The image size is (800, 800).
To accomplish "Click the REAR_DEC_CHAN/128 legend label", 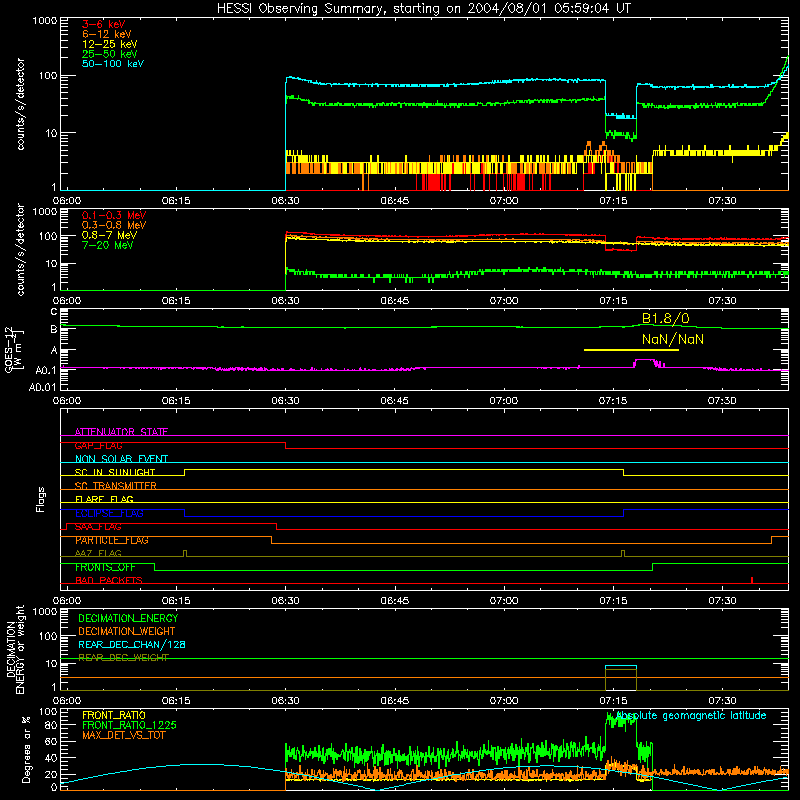I will [132, 644].
